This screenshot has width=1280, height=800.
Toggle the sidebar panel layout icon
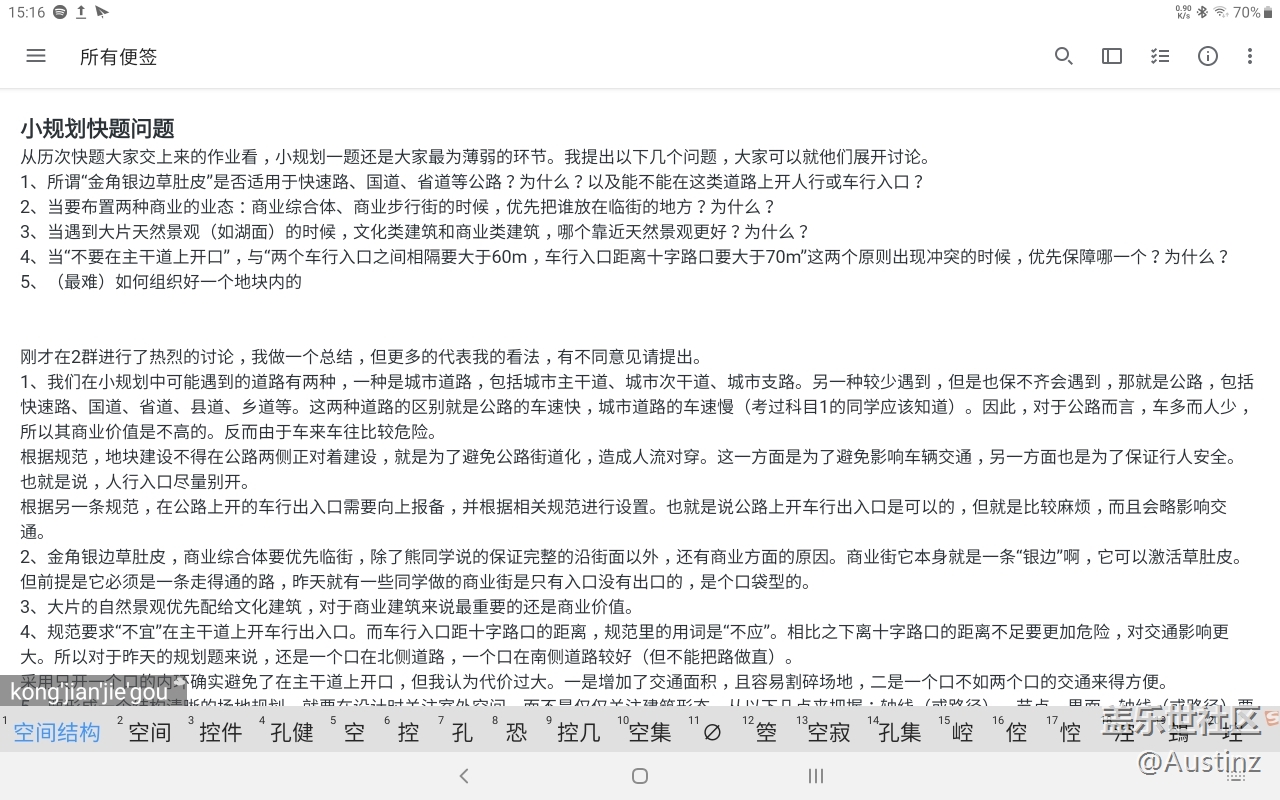click(x=1111, y=56)
